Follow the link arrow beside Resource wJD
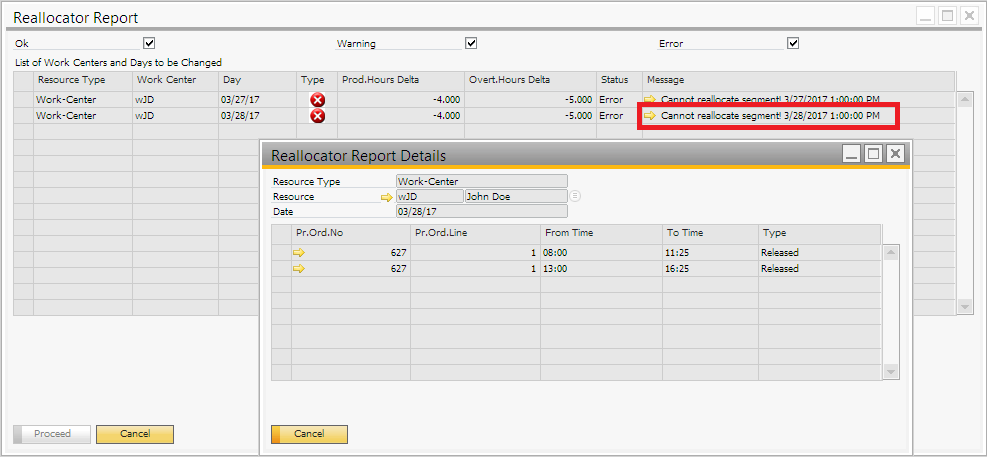This screenshot has width=987, height=457. coord(387,197)
